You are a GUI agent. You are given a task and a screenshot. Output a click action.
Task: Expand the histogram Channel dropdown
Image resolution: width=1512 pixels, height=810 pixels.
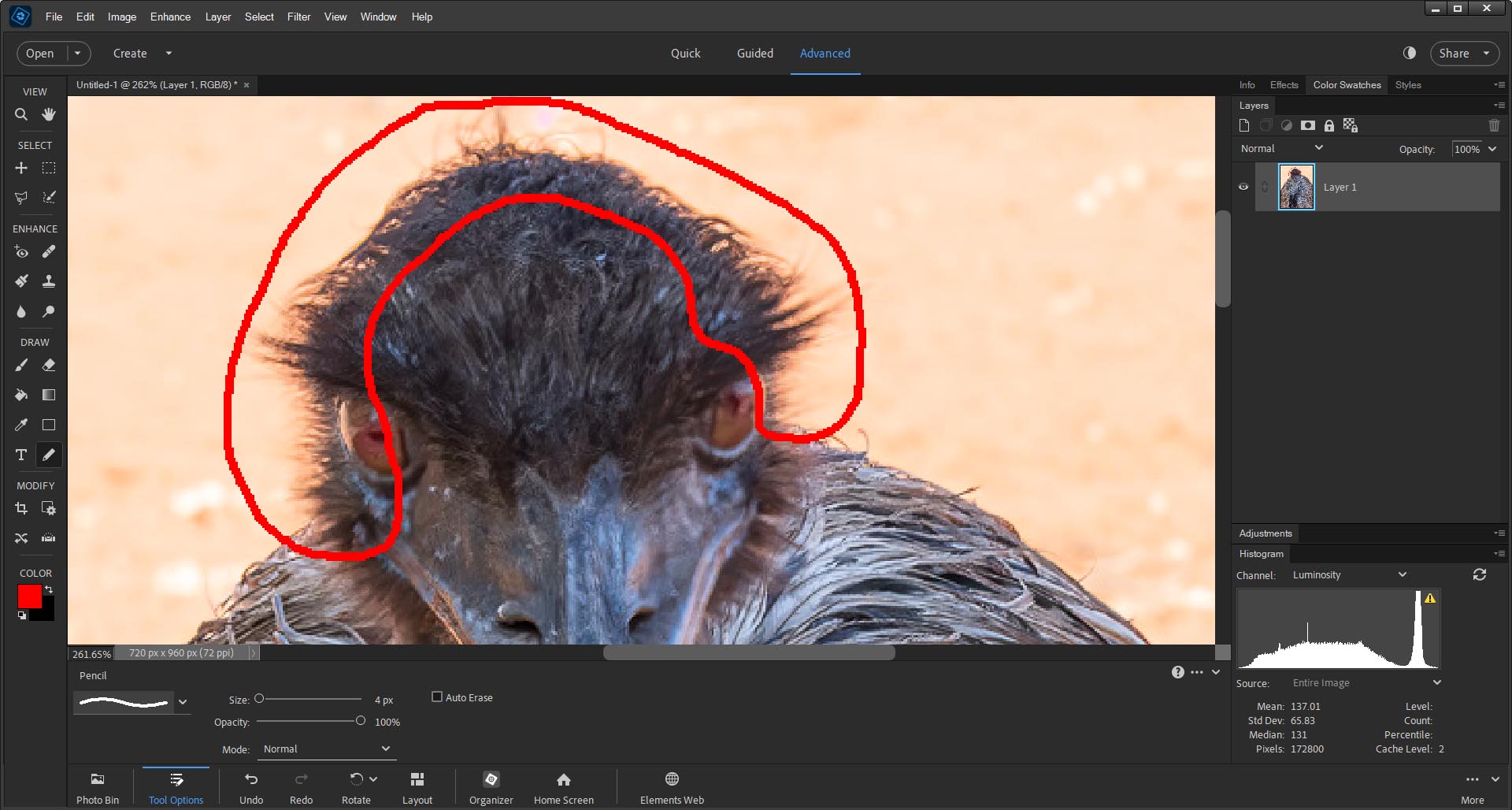(x=1348, y=575)
